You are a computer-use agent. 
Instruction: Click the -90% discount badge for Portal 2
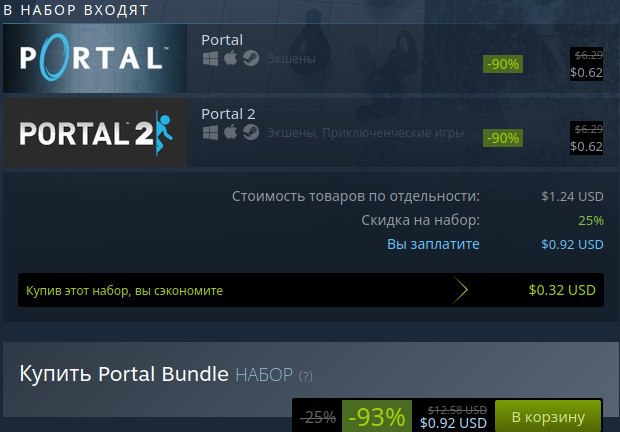503,138
